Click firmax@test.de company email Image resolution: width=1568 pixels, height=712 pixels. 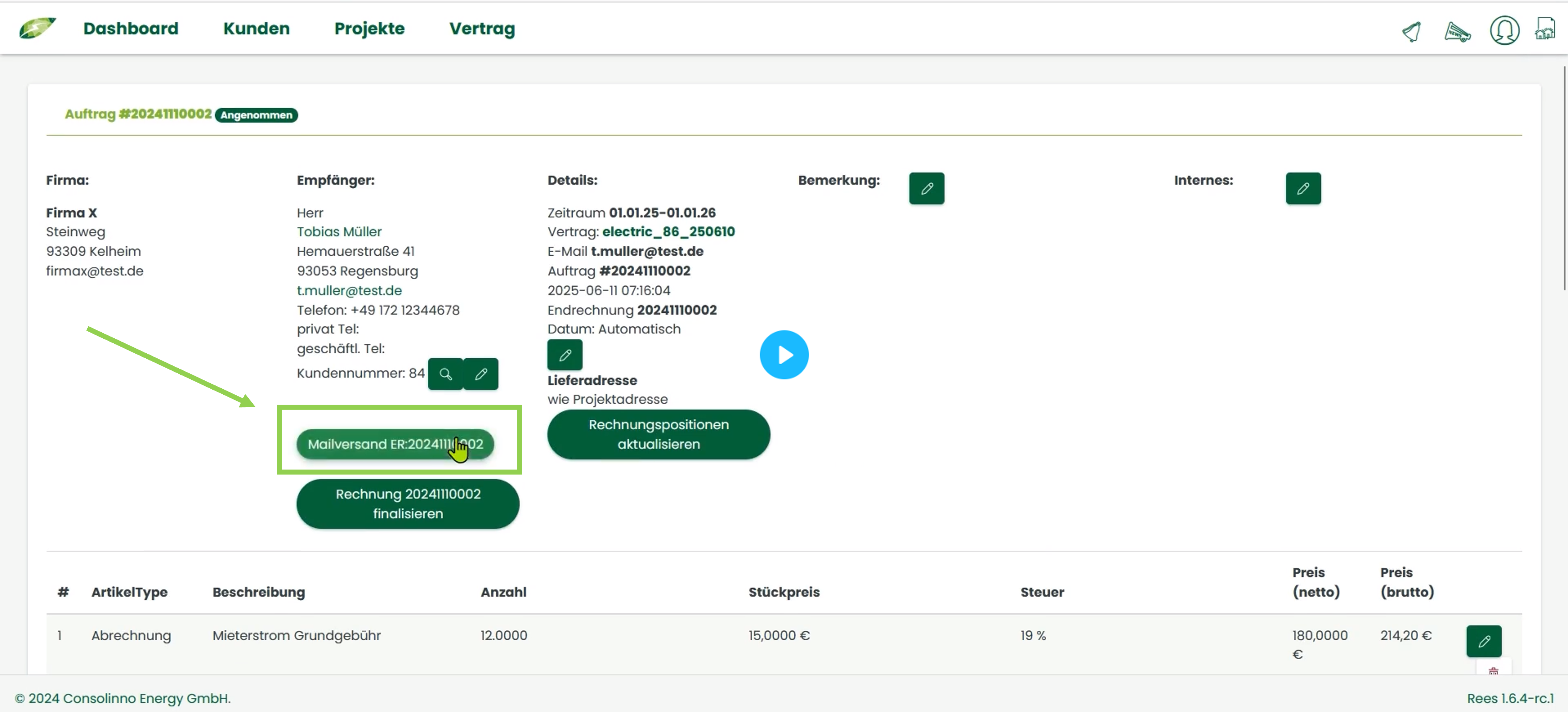tap(95, 271)
